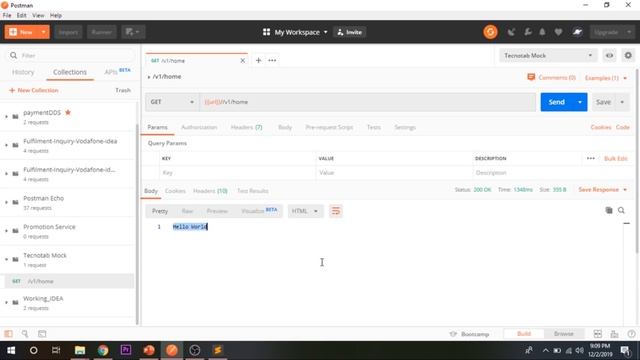Open the Save Response dropdown

pyautogui.click(x=602, y=190)
